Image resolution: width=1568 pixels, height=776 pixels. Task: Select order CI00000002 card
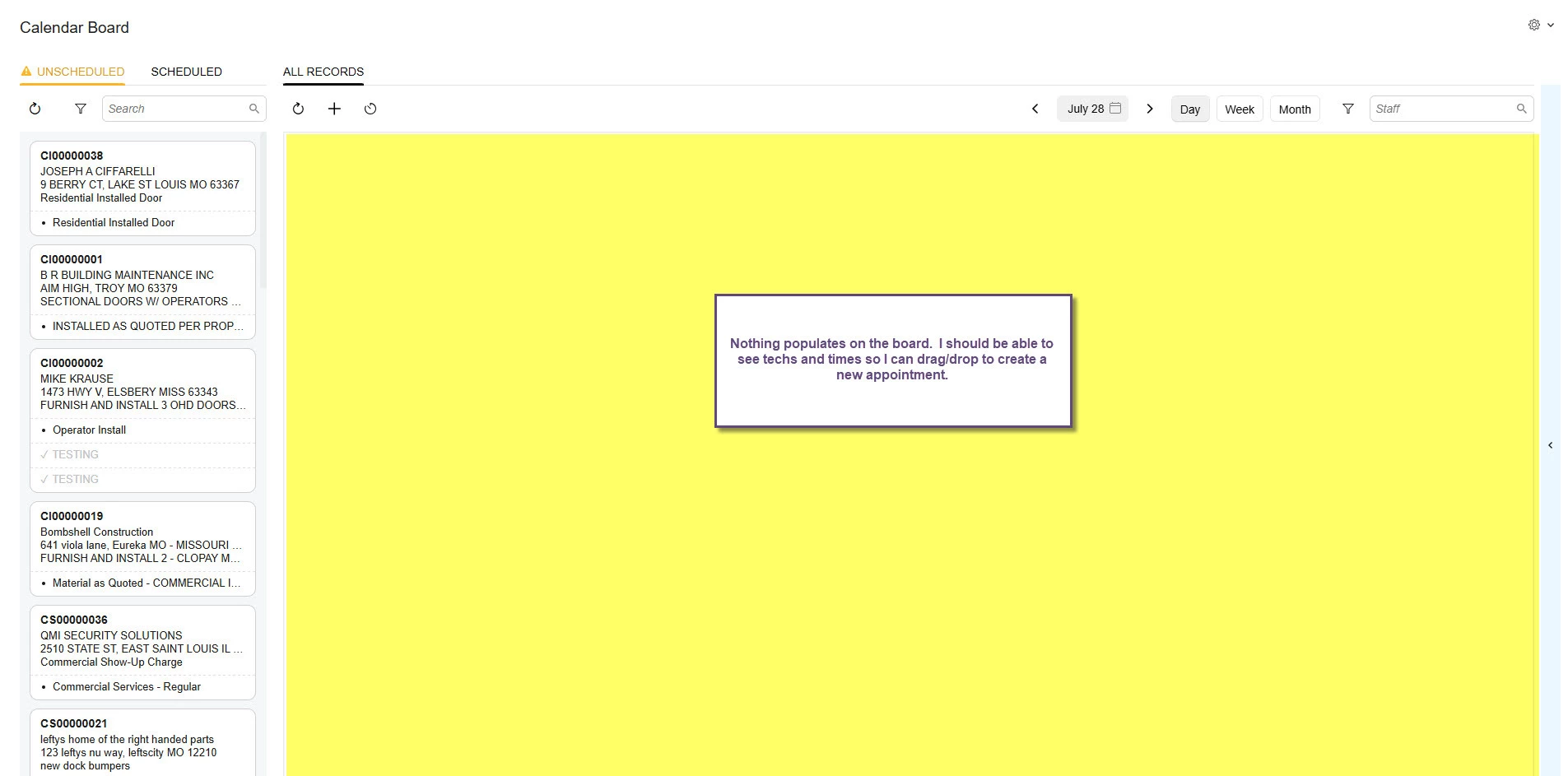142,421
